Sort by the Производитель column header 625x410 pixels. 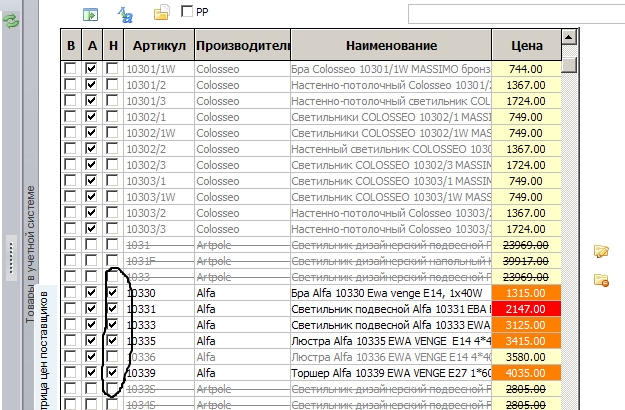(x=243, y=45)
